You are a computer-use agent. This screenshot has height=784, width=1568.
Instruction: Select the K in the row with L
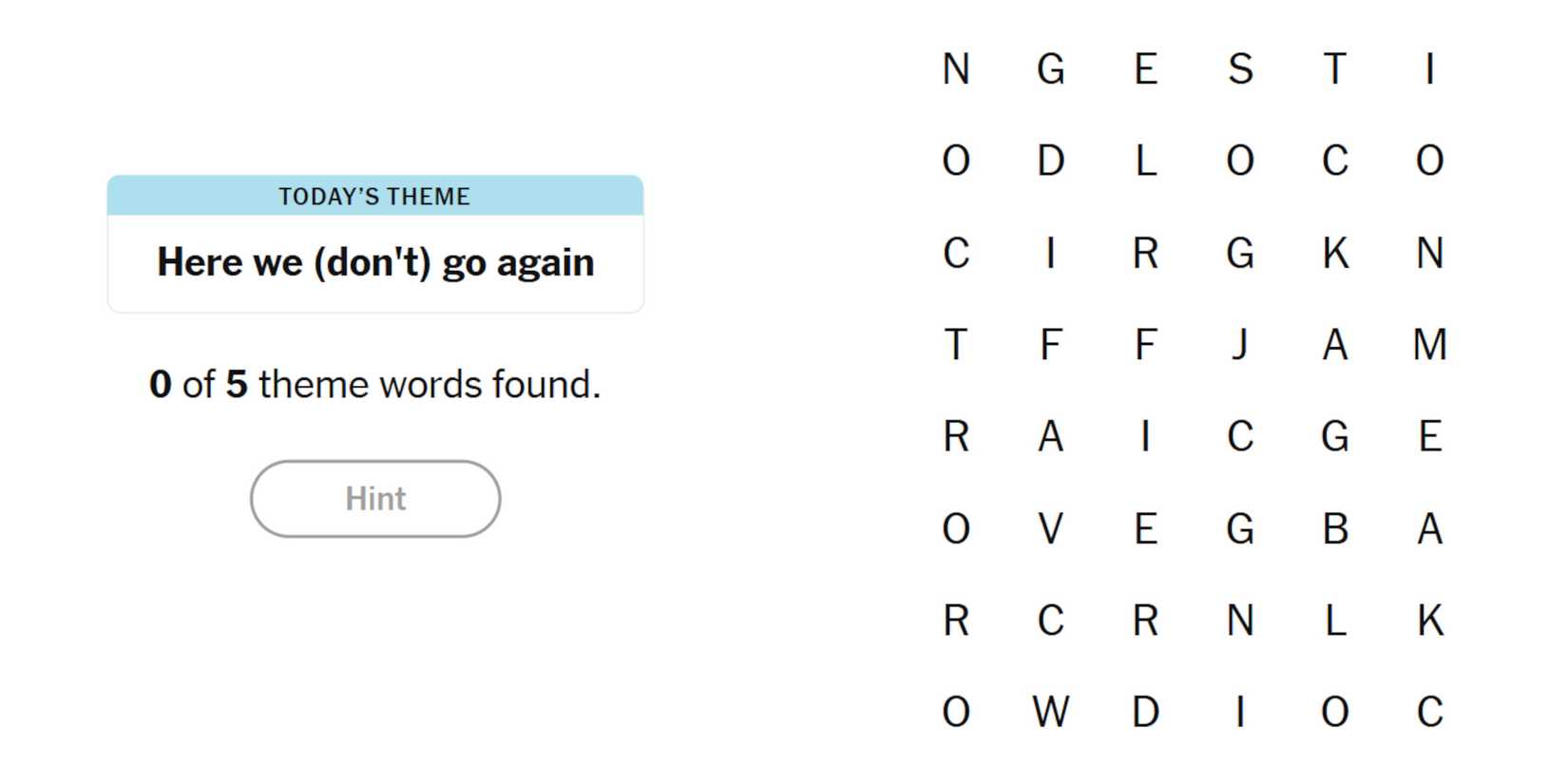[1430, 621]
